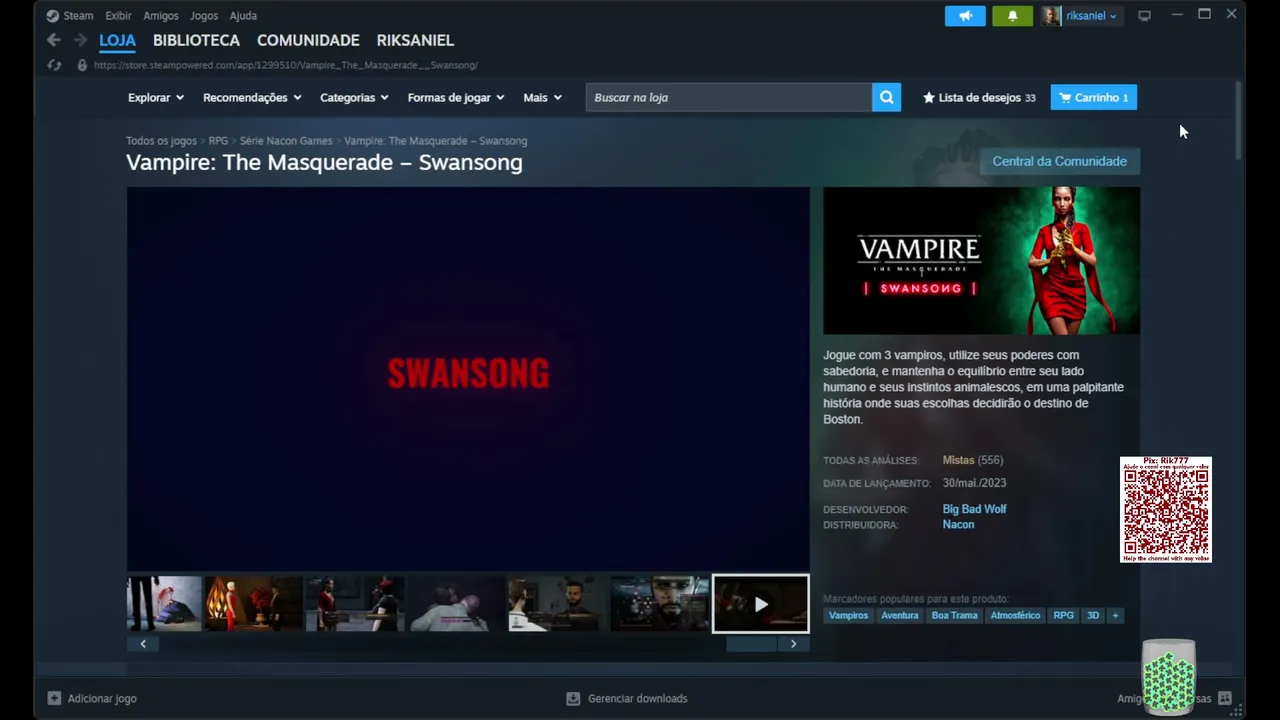The image size is (1280, 720).
Task: Open the Mistas reviews link
Action: coord(958,460)
